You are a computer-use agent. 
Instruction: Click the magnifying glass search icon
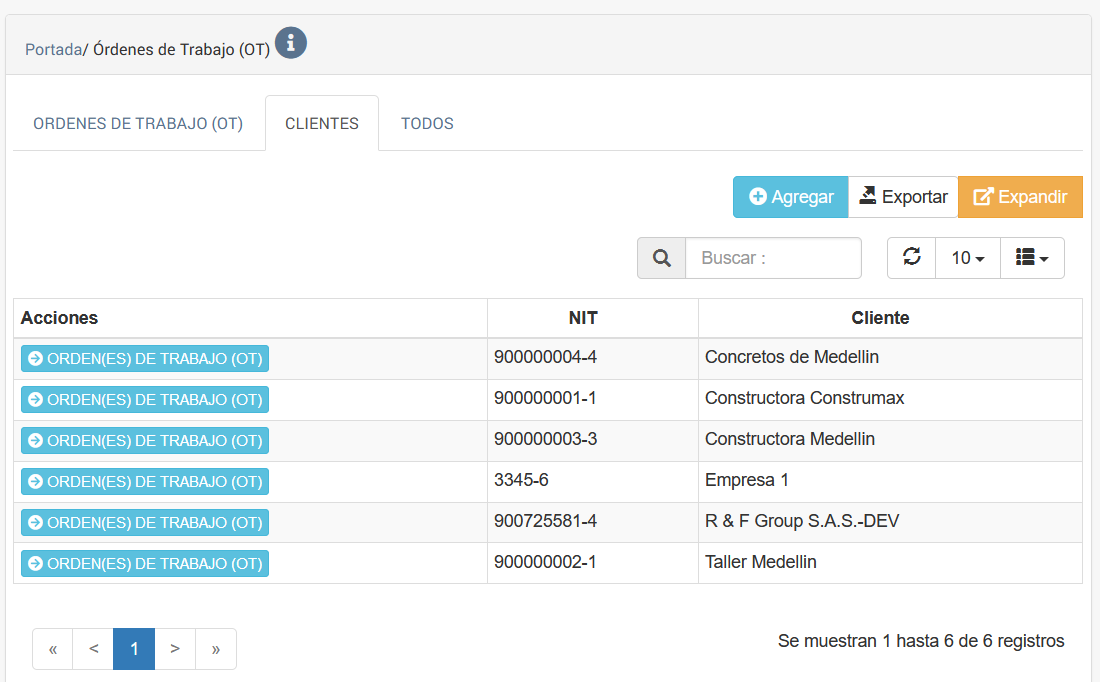coord(661,258)
